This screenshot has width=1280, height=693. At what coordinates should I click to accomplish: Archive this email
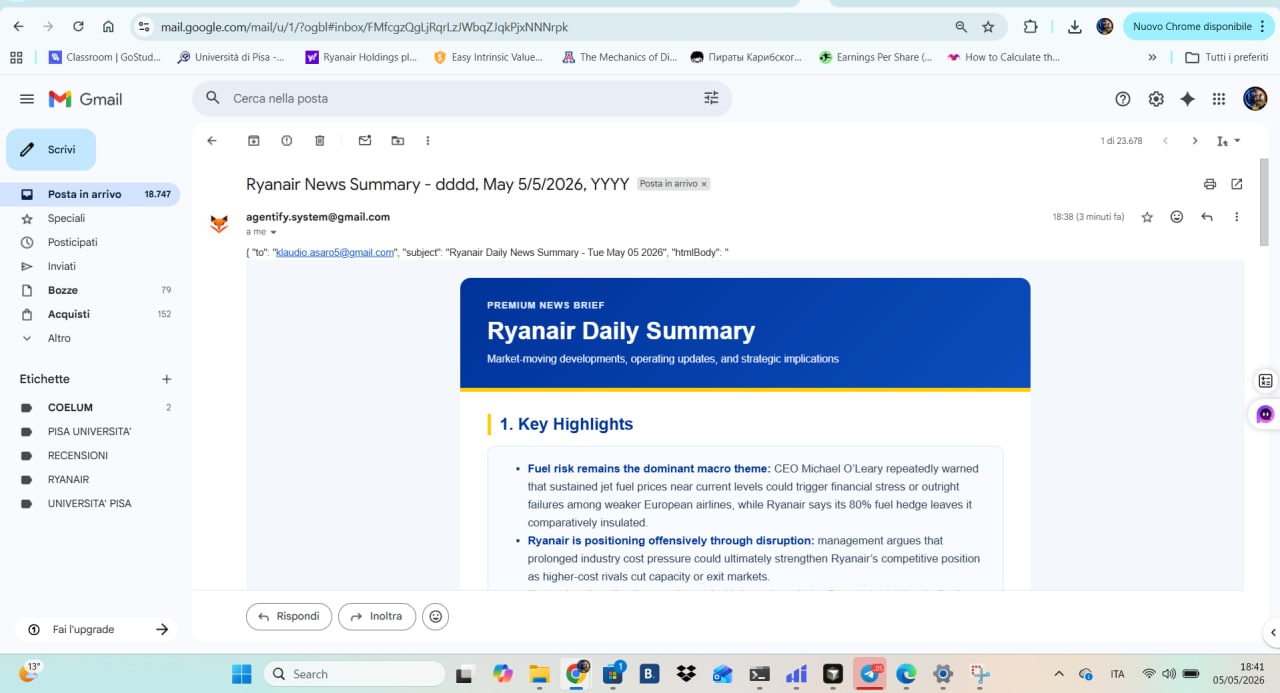pyautogui.click(x=254, y=141)
